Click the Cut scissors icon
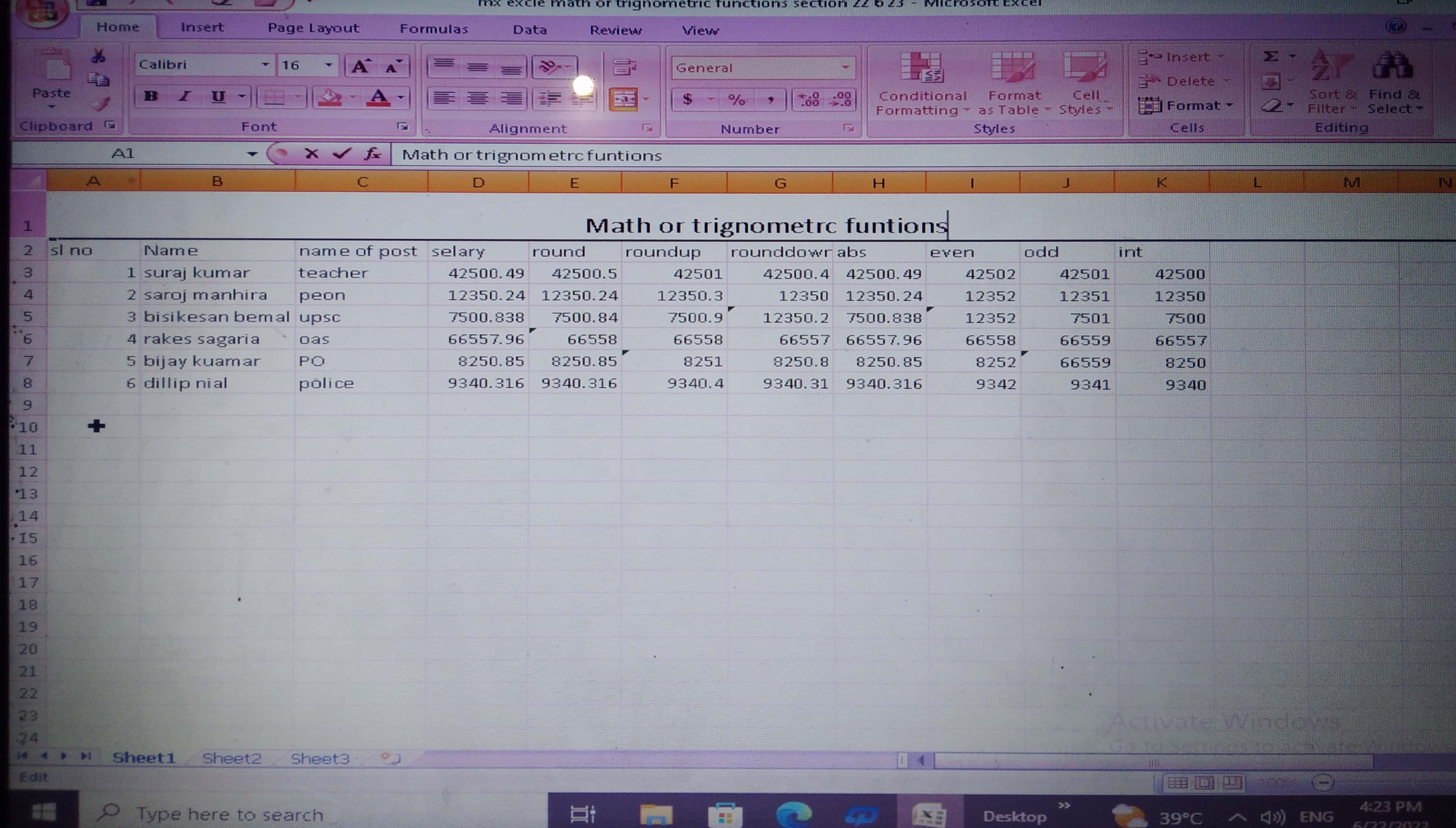 (98, 56)
